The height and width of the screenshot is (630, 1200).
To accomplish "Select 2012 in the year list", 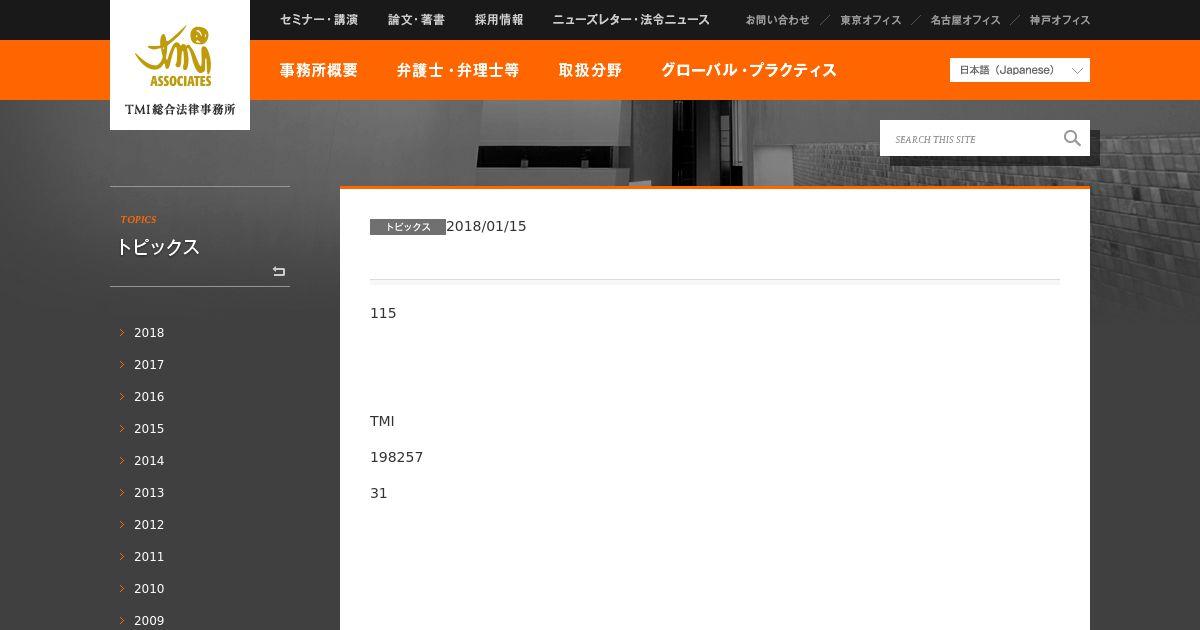I will (149, 525).
